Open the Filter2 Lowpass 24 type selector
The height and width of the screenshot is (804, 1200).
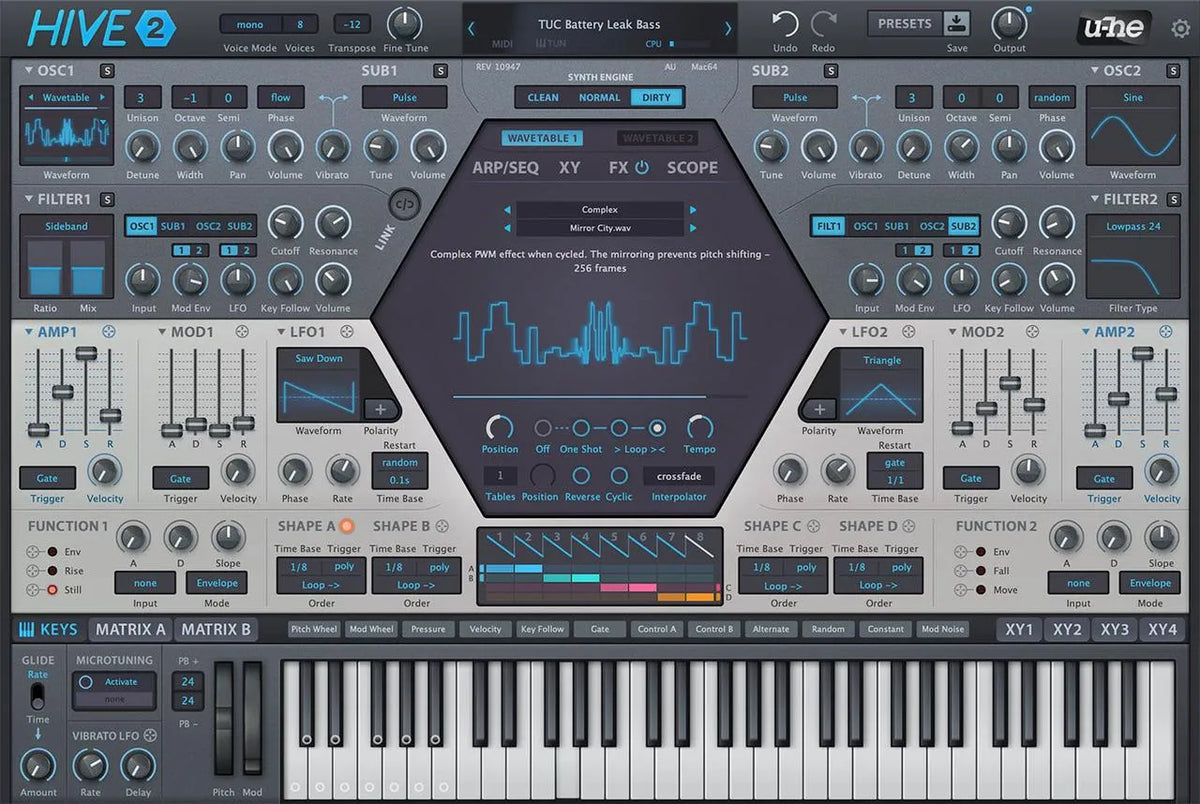1133,226
